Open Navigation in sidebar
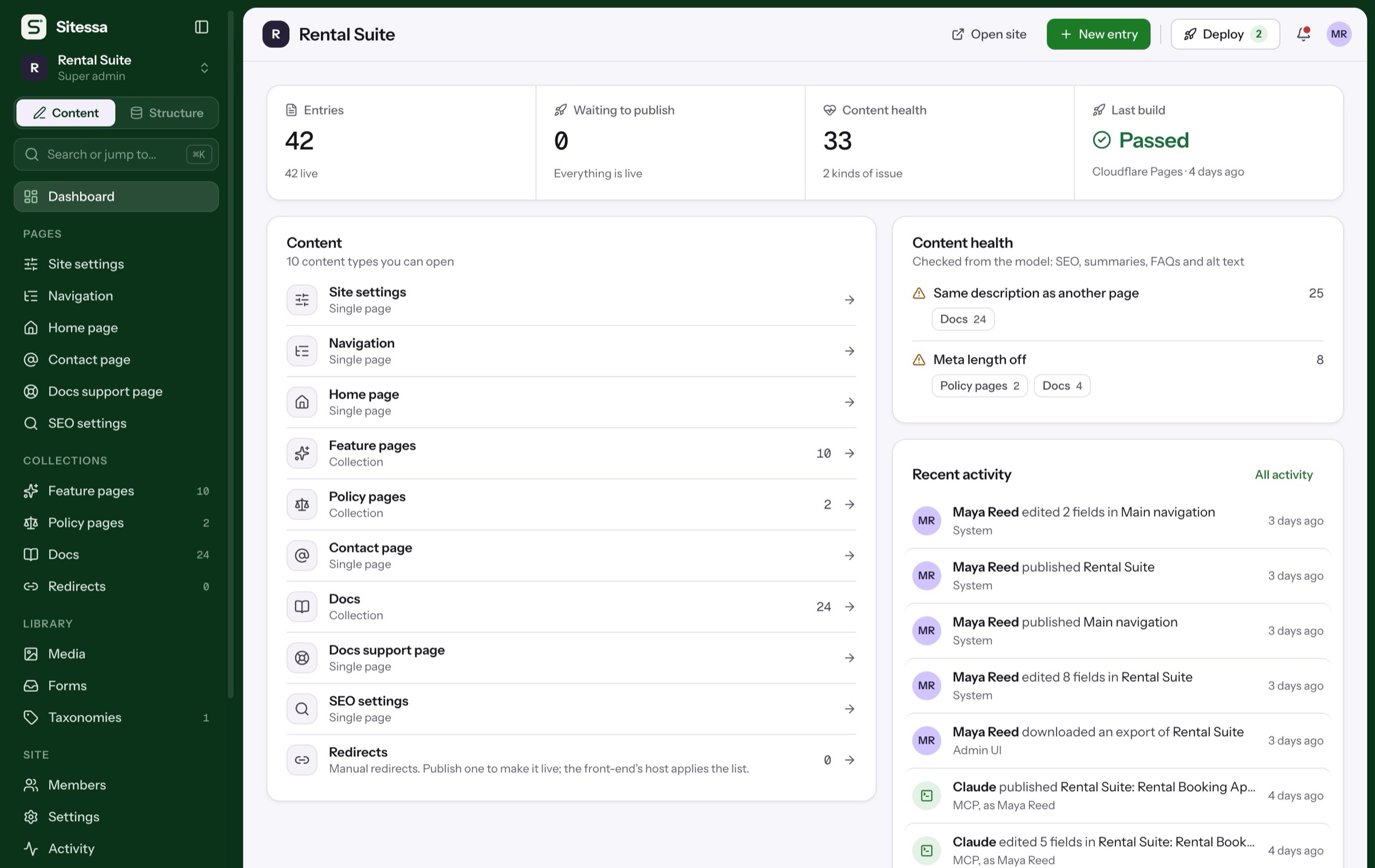 (x=116, y=296)
